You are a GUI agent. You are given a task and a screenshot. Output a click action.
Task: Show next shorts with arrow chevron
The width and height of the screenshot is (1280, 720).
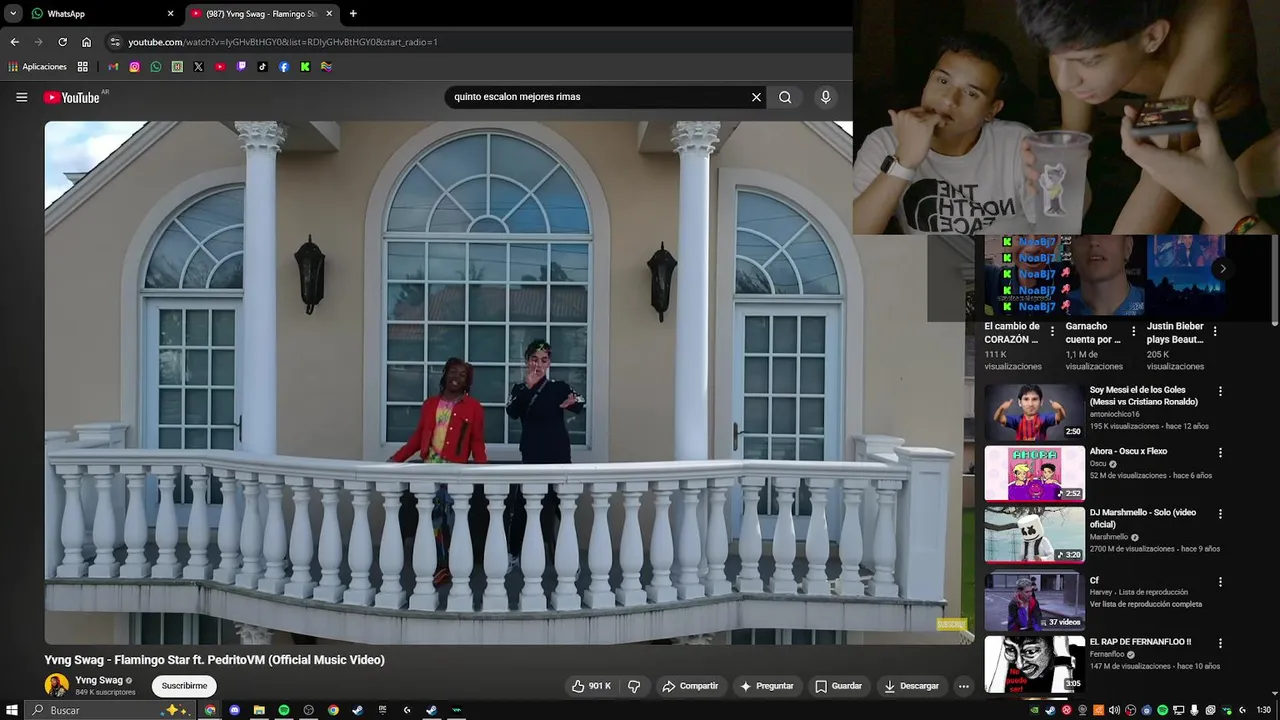(1222, 268)
